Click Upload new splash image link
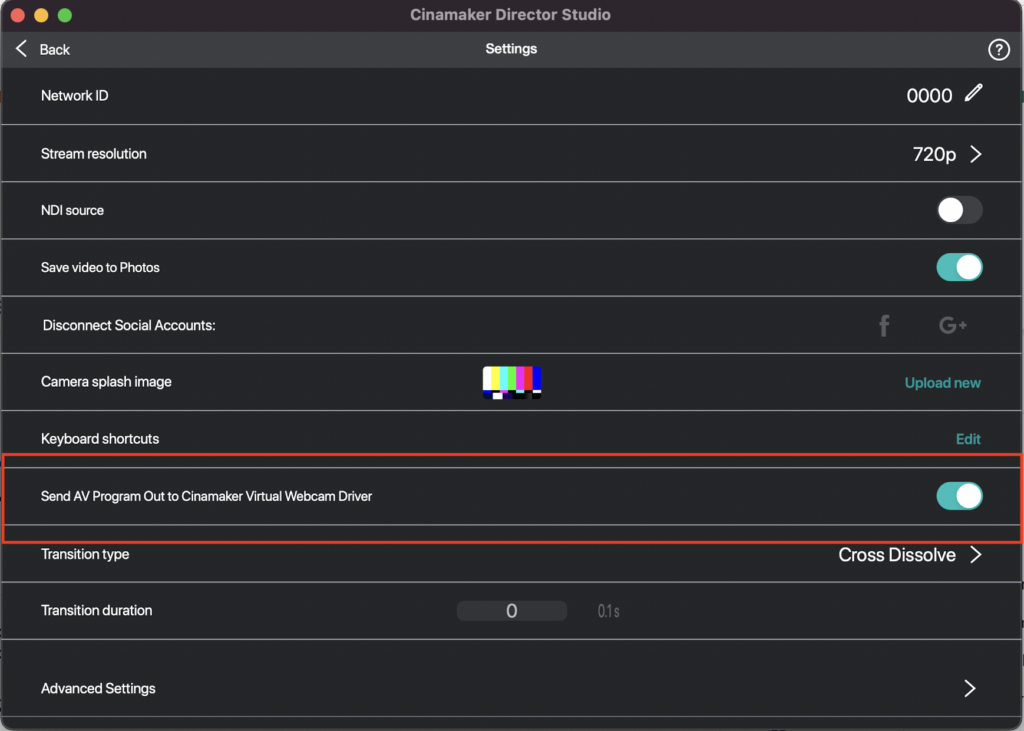Viewport: 1024px width, 731px height. (x=942, y=383)
